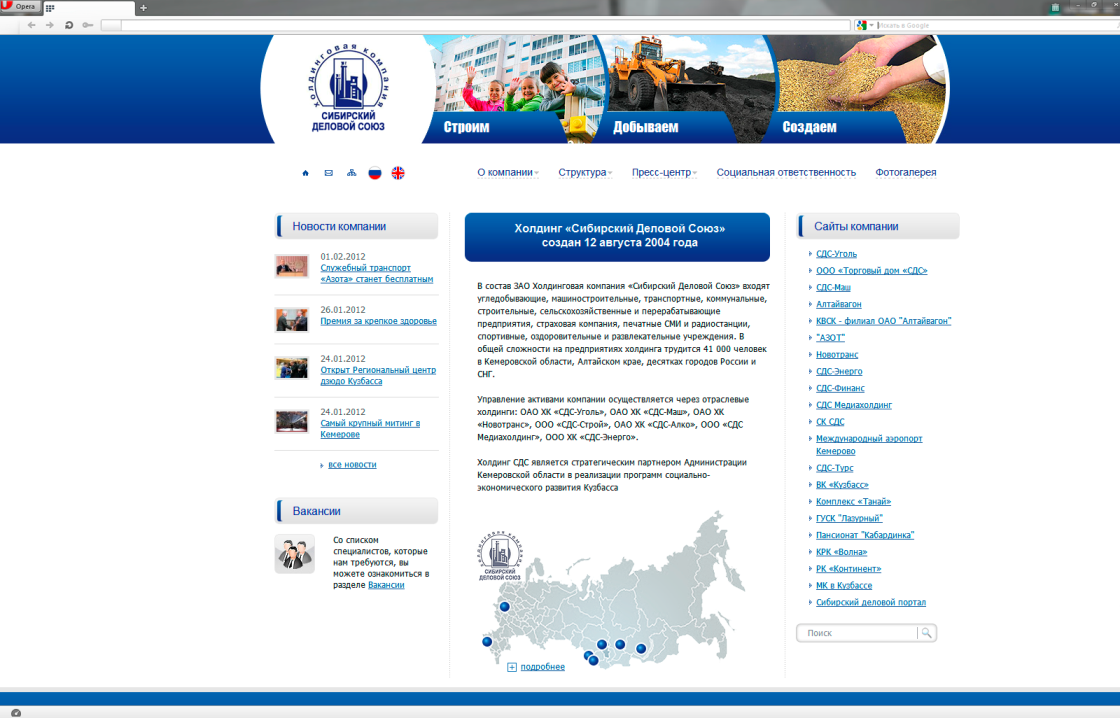Screen dimensions: 1120x718
Task: Open news Премия за крепкое здоровье
Action: (379, 321)
